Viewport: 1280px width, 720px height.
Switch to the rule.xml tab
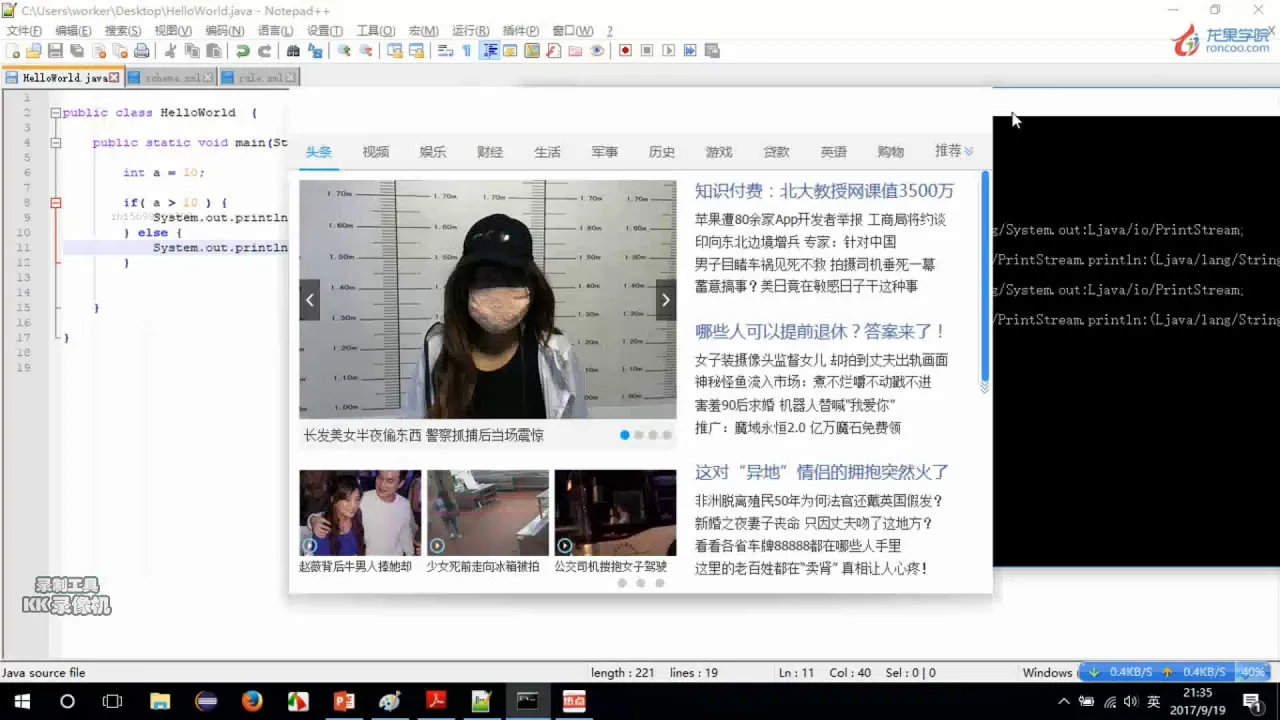pos(258,77)
